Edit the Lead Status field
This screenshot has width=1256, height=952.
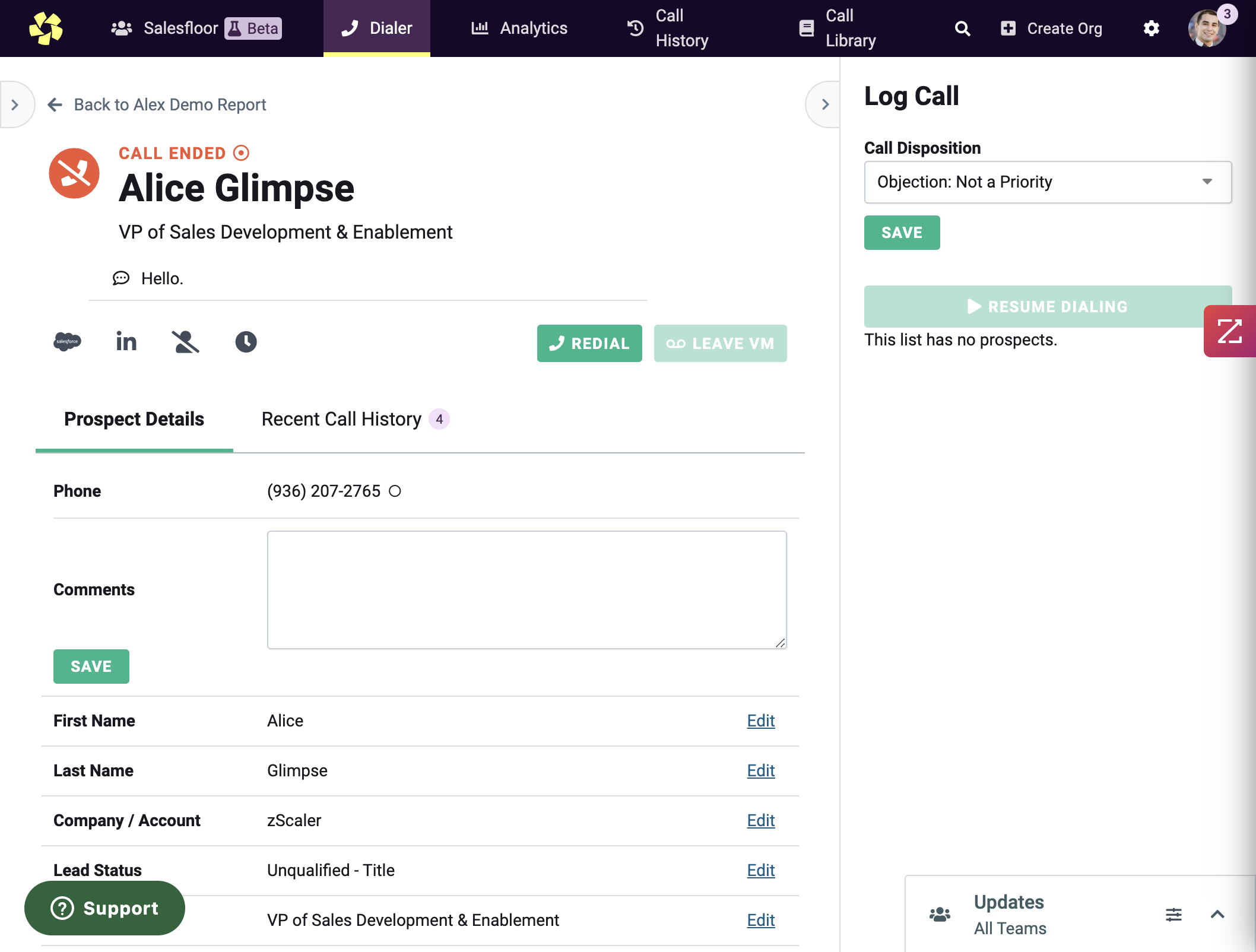click(x=761, y=870)
